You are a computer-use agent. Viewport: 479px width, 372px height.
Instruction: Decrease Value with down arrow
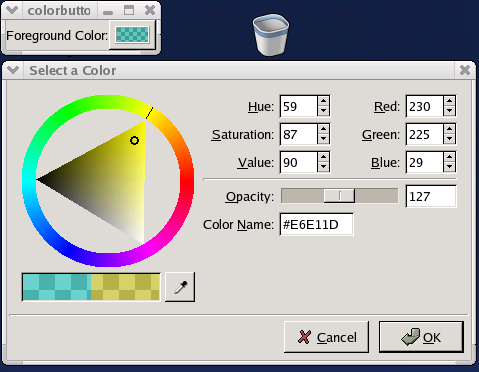click(323, 167)
